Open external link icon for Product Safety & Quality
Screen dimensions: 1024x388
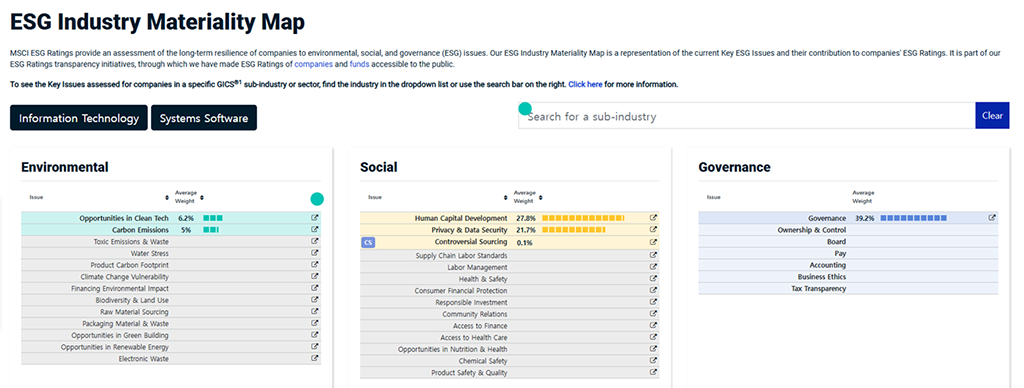654,372
